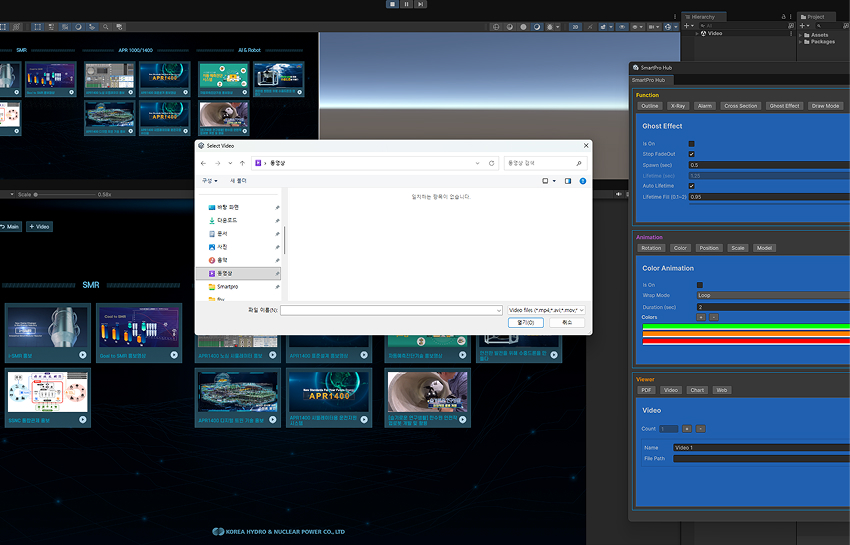Viewport: 850px width, 545px height.
Task: Click the Pause button in Unity toolbar
Action: 406,4
